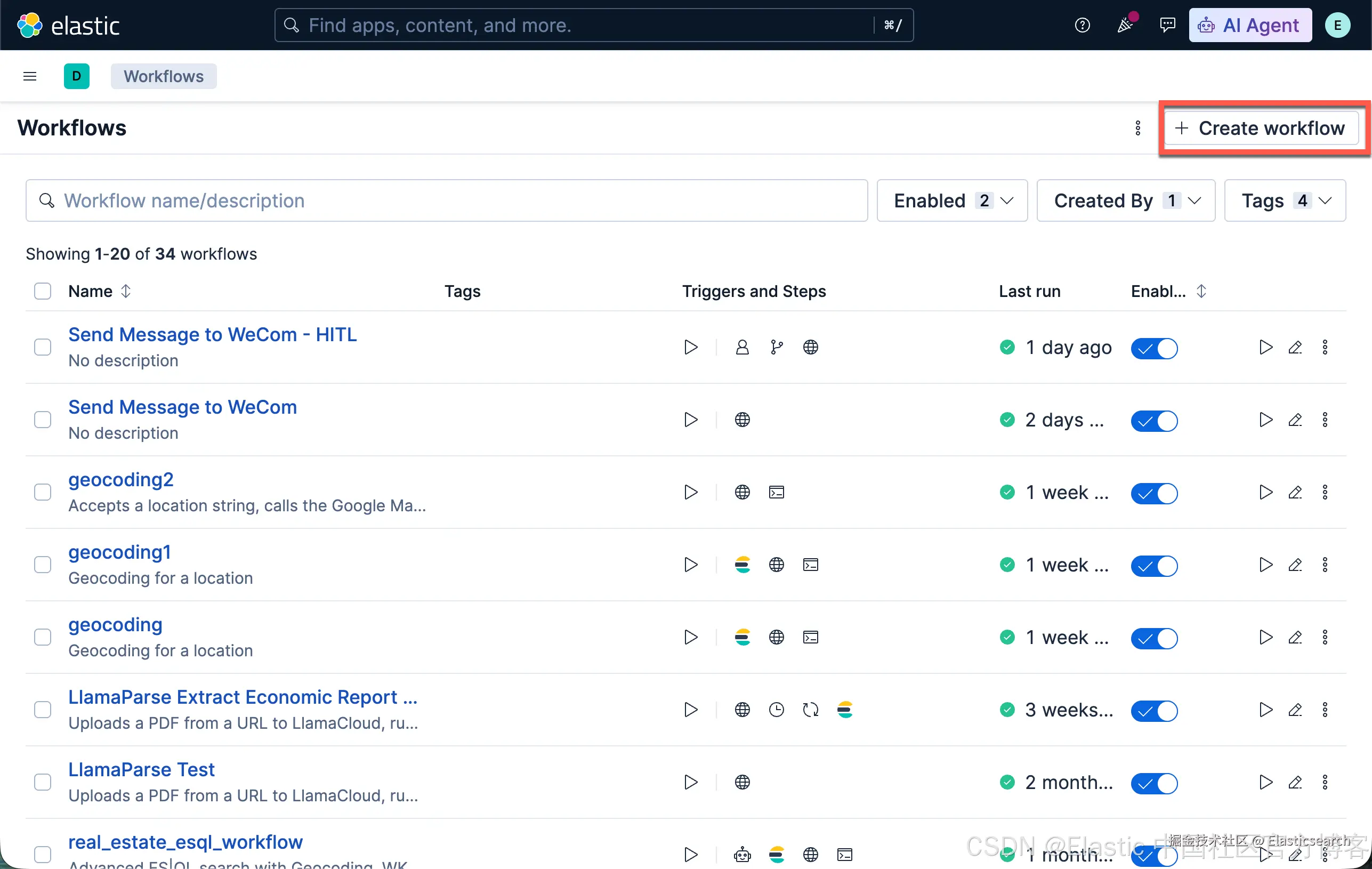Open the D space selector
The image size is (1372, 869).
click(76, 76)
